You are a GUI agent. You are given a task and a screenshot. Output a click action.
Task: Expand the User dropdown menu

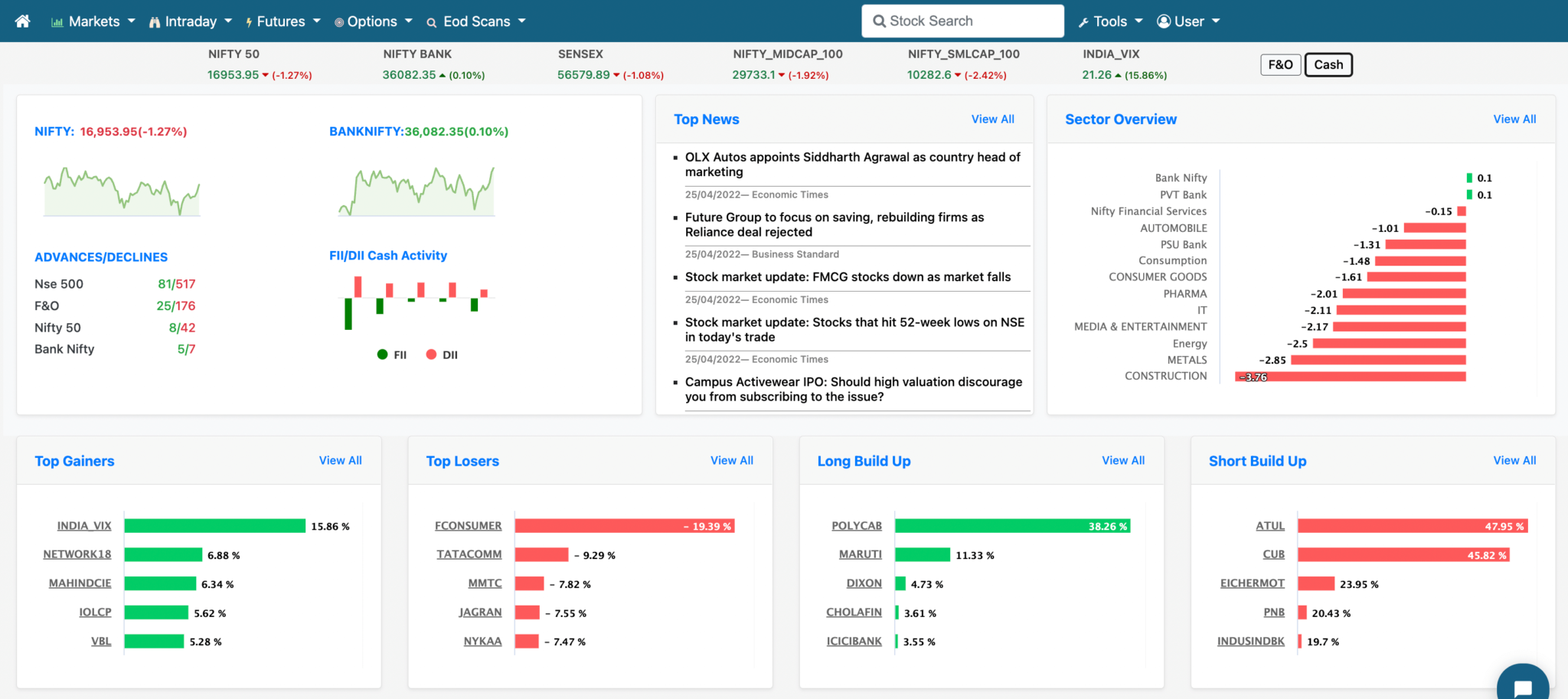1188,21
